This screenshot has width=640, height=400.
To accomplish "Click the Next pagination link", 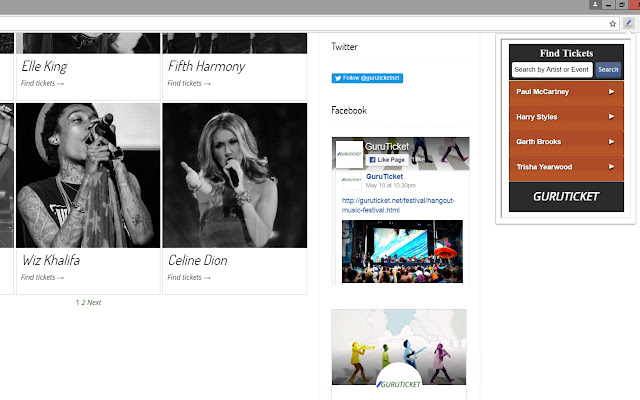I will 94,302.
